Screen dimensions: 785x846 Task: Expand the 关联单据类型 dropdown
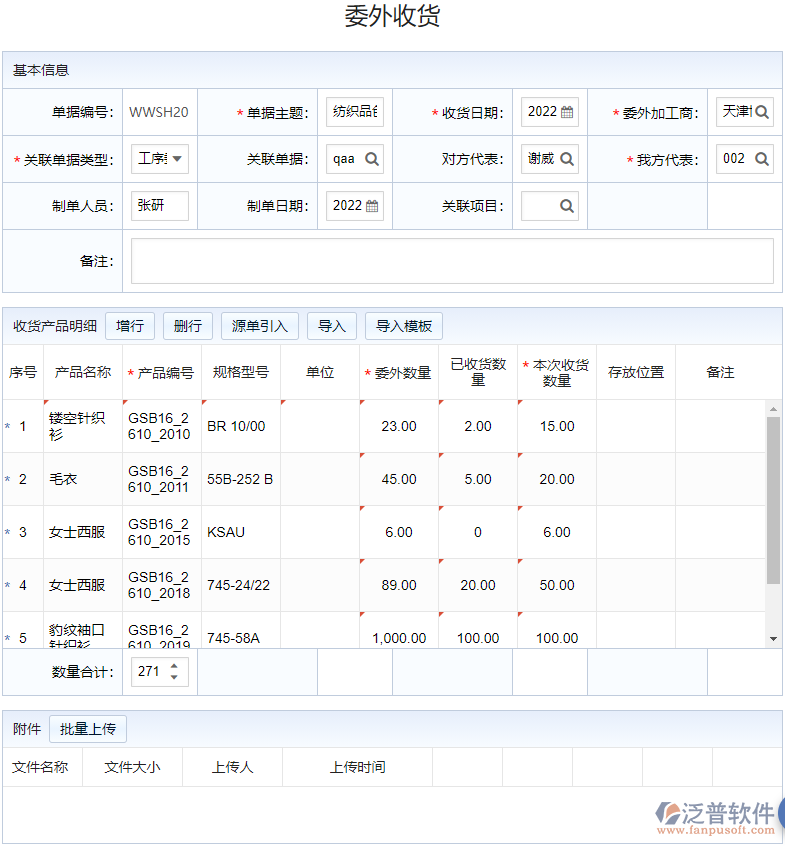[x=177, y=159]
